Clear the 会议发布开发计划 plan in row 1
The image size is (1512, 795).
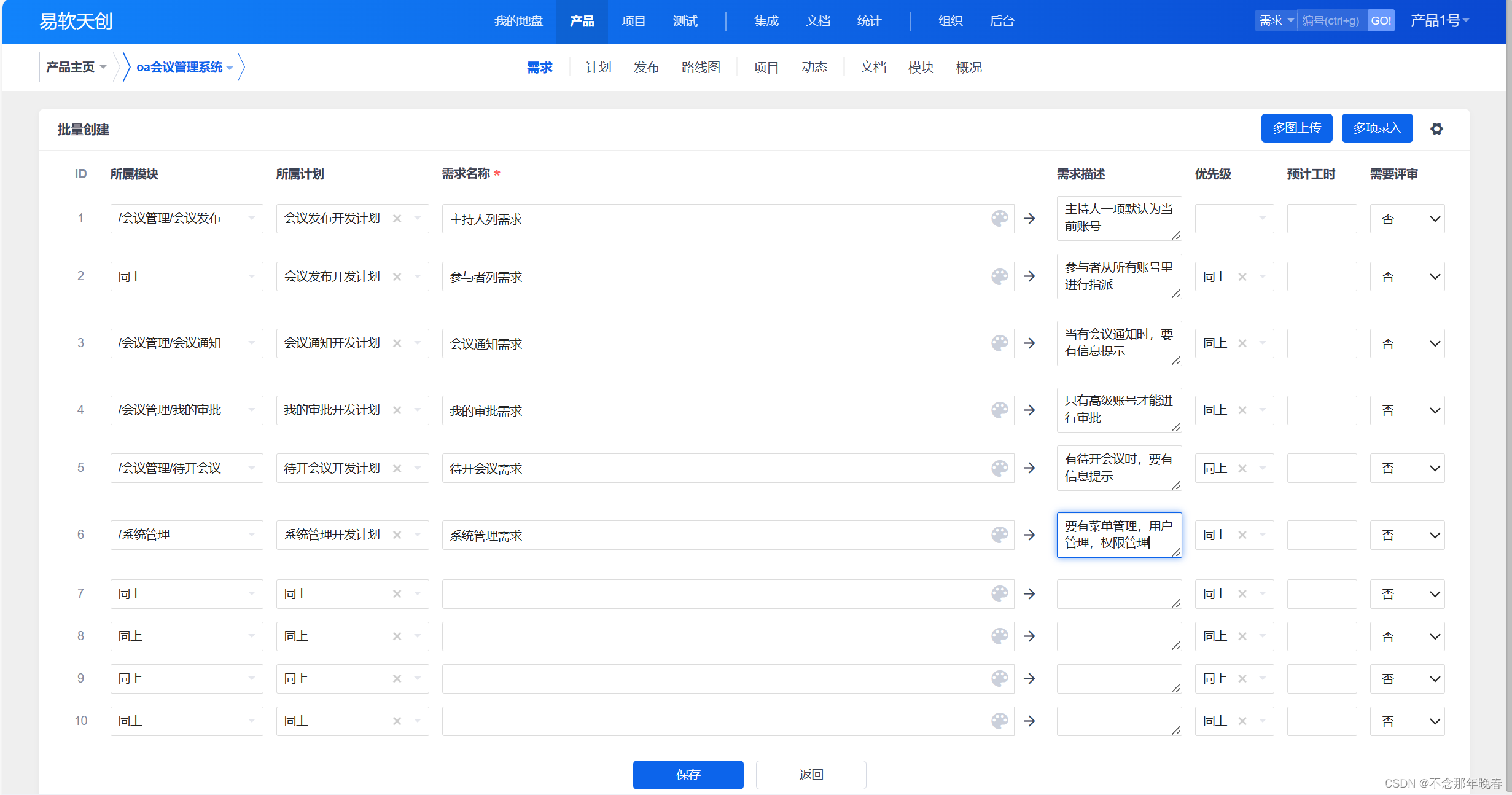(397, 218)
